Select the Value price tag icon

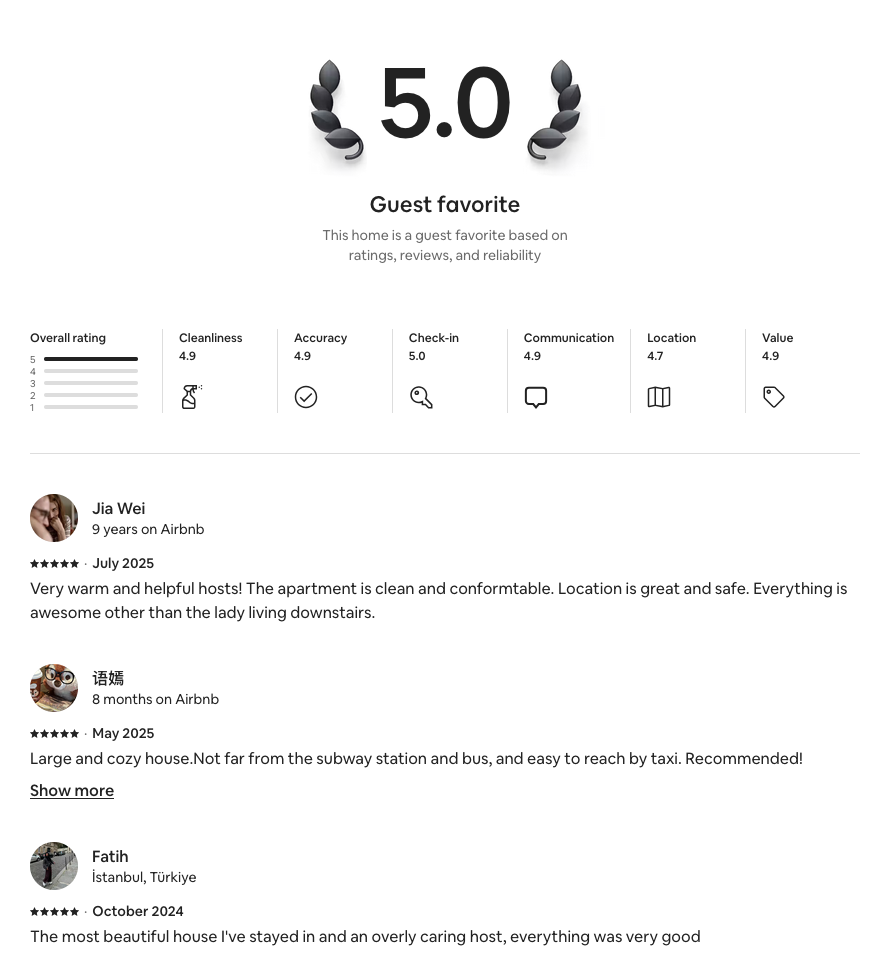tap(774, 397)
